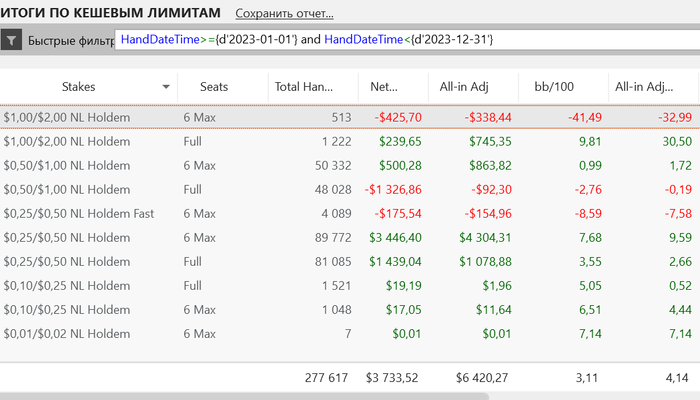
Task: Open the Stakes column sort arrow
Action: point(165,87)
